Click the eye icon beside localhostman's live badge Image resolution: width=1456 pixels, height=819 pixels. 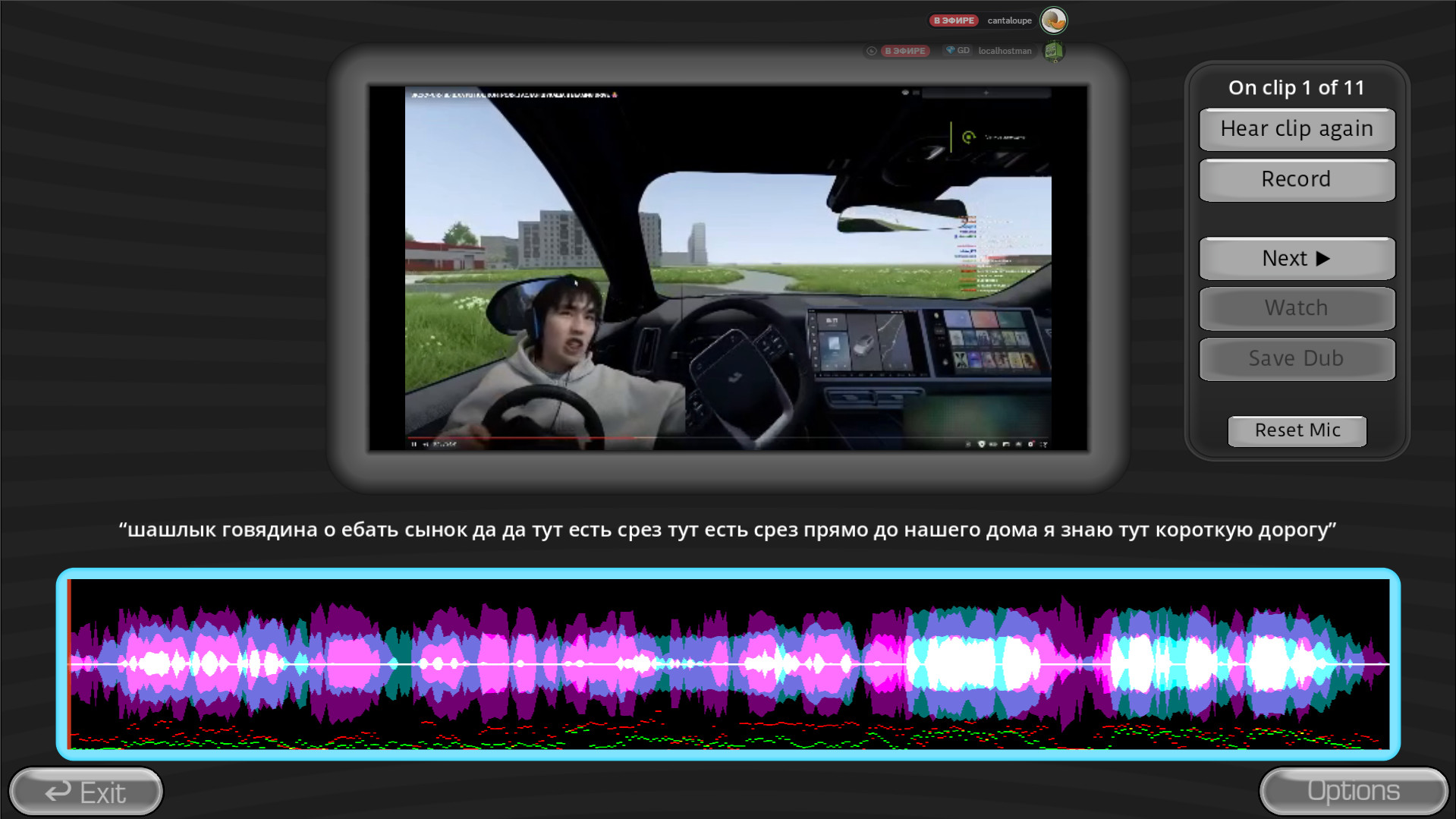(871, 51)
